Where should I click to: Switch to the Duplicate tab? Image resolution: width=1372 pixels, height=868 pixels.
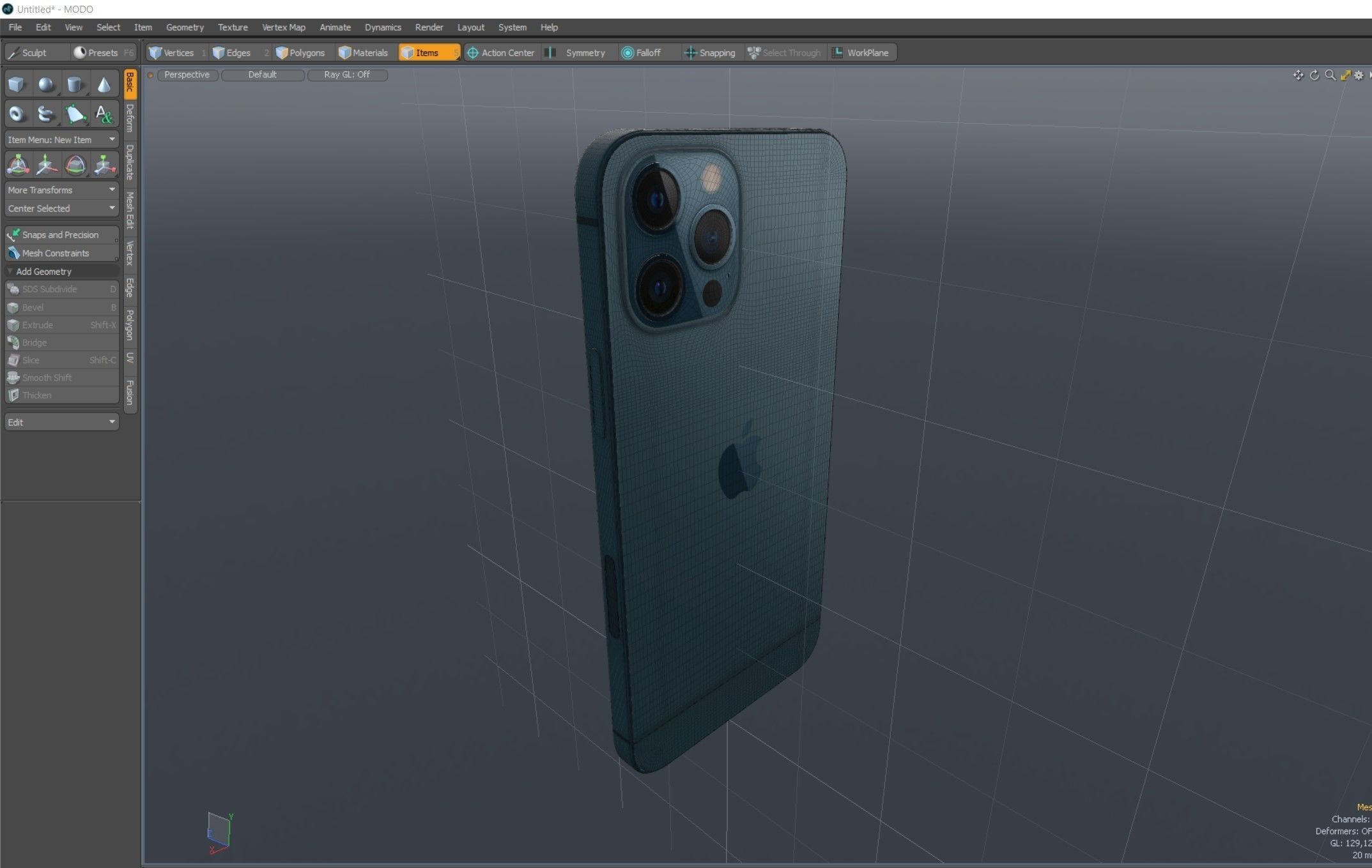(x=130, y=162)
